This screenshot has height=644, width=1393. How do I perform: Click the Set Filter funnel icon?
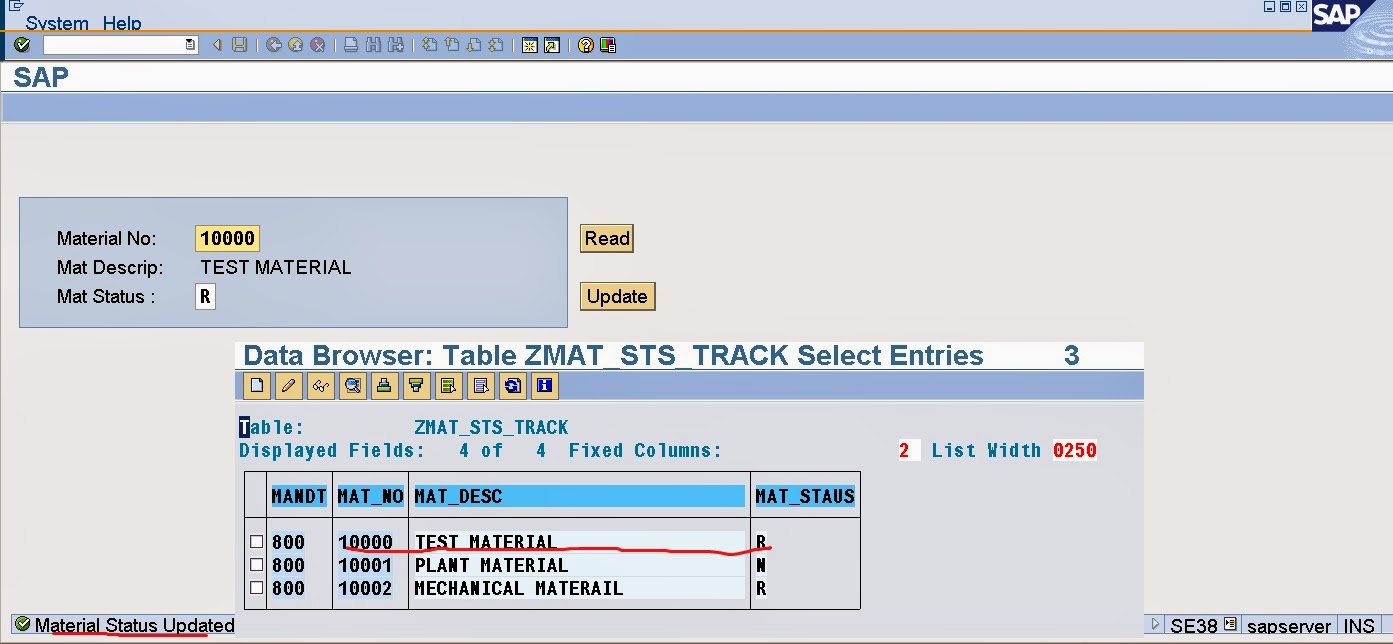tap(416, 385)
